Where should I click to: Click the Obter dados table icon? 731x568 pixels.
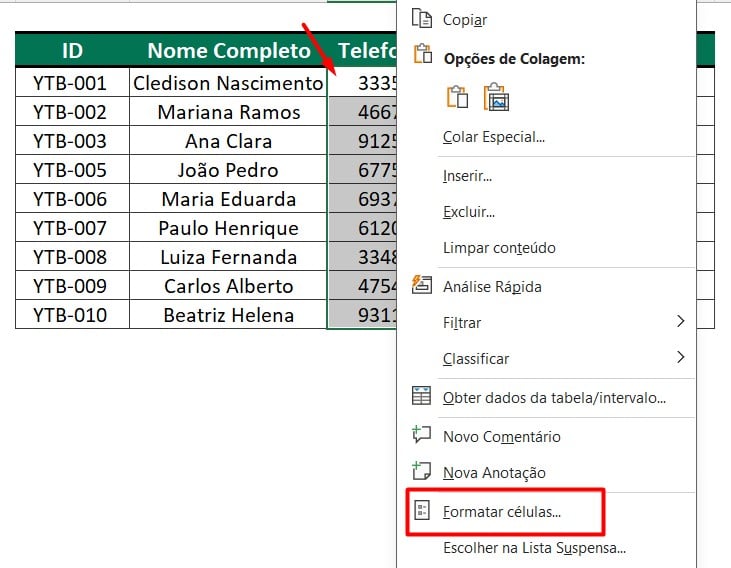coord(422,395)
